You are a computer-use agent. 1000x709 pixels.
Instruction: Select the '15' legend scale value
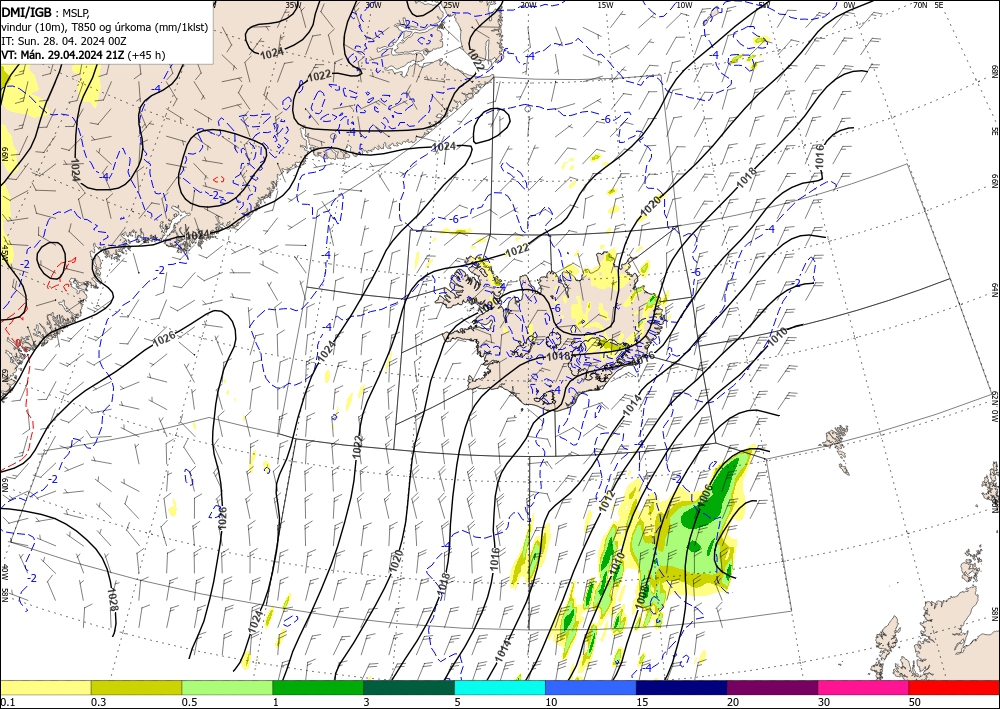click(x=642, y=702)
